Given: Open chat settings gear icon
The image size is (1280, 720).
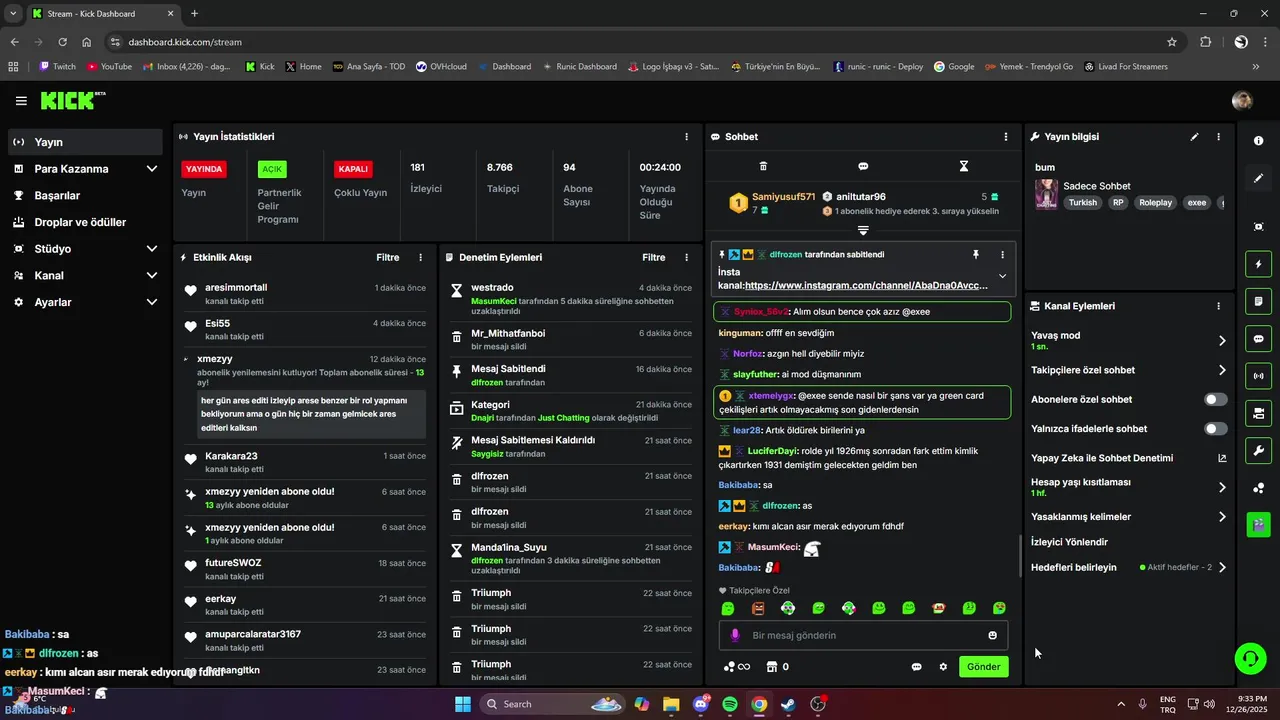Looking at the screenshot, I should tap(942, 667).
